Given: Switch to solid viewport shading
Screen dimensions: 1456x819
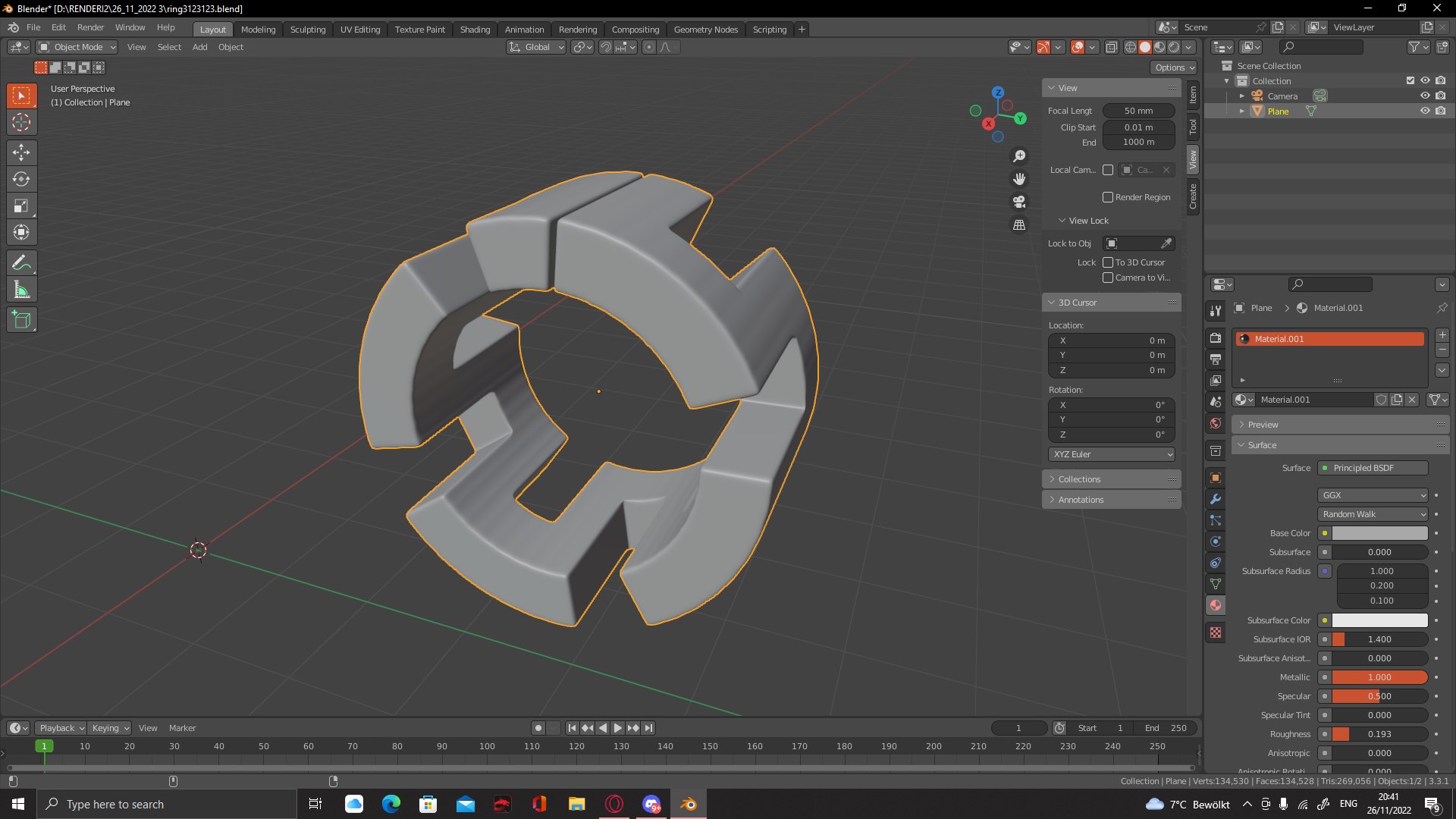Looking at the screenshot, I should click(x=1145, y=47).
